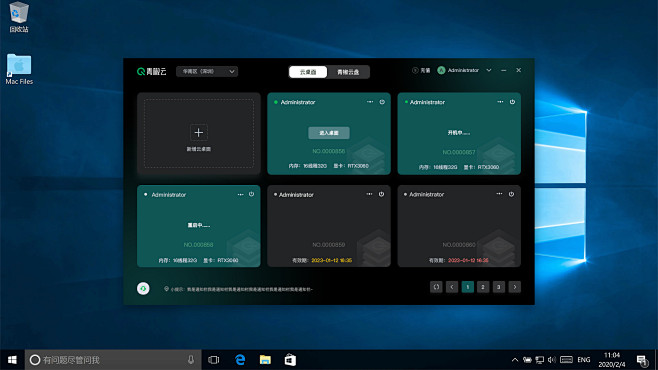
Task: Click the touch keyboard tray icon
Action: coord(566,360)
